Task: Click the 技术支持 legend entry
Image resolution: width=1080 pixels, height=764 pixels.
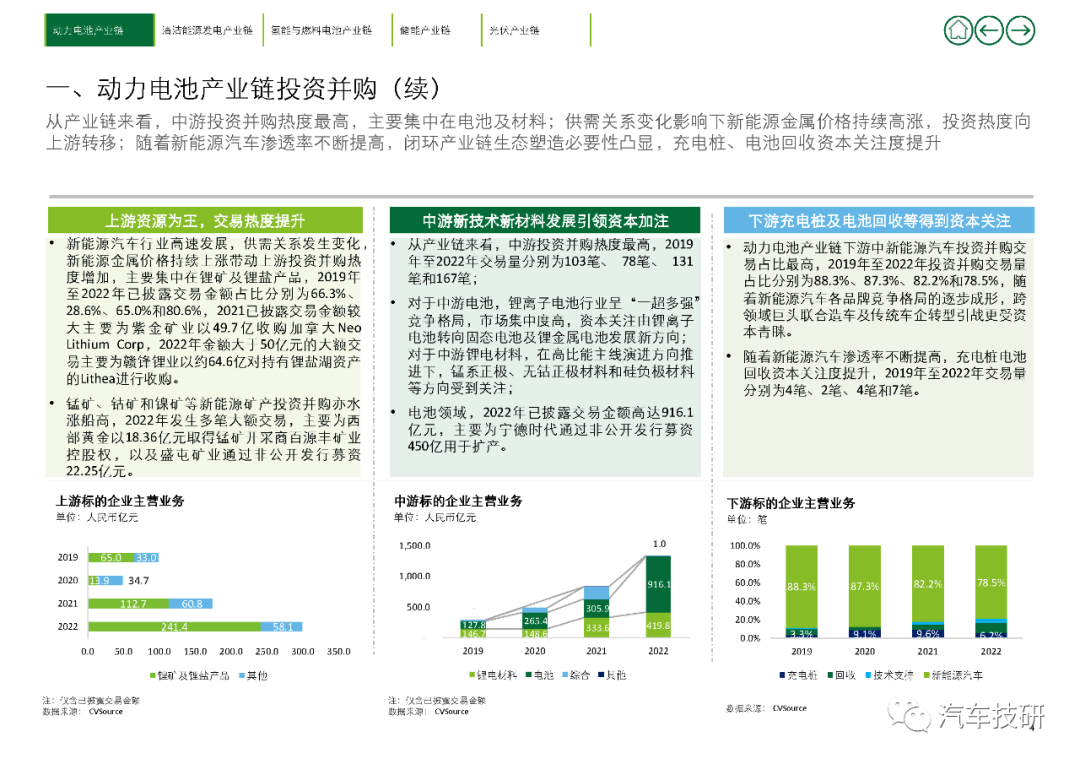Action: coord(889,675)
